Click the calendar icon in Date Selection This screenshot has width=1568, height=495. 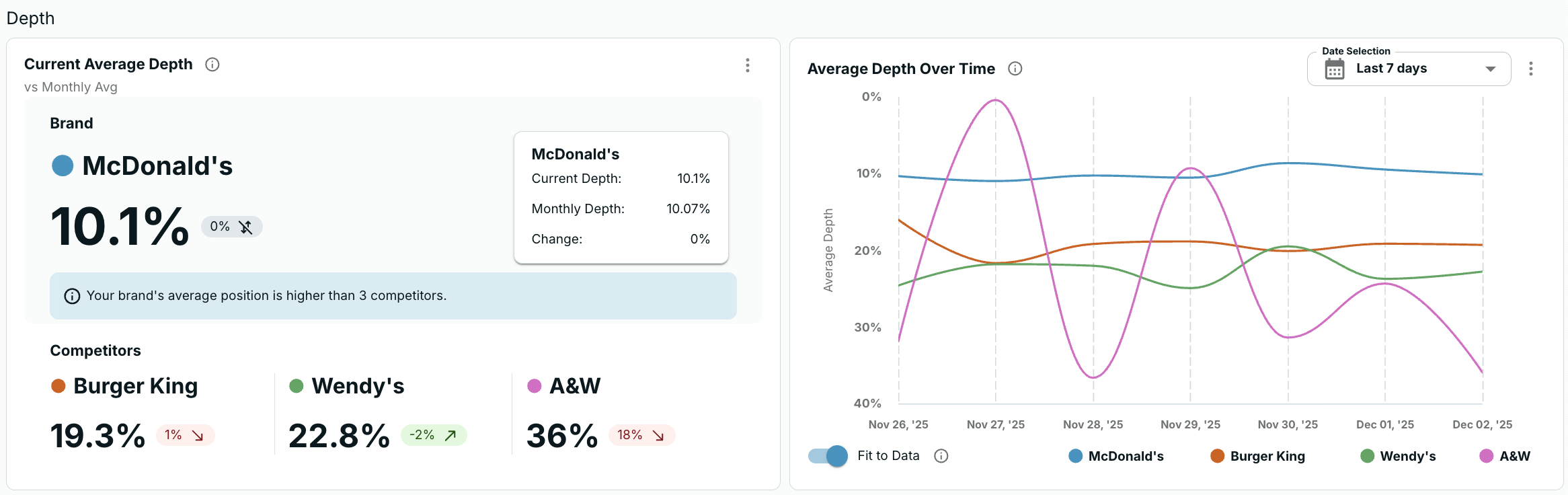(x=1335, y=69)
